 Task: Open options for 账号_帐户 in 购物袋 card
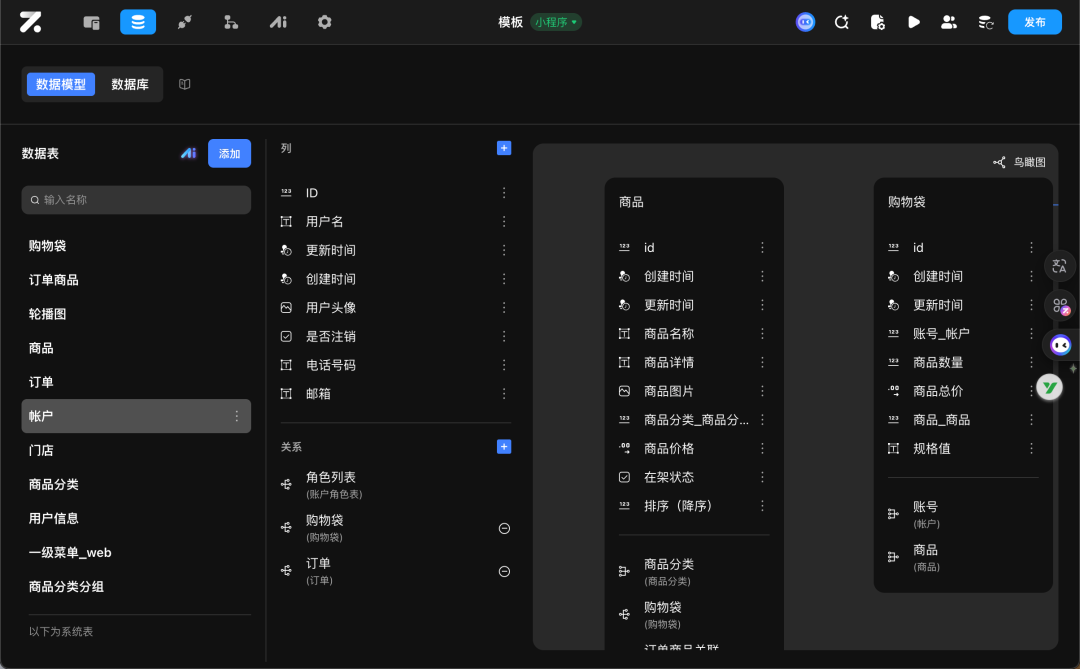pyautogui.click(x=1031, y=333)
